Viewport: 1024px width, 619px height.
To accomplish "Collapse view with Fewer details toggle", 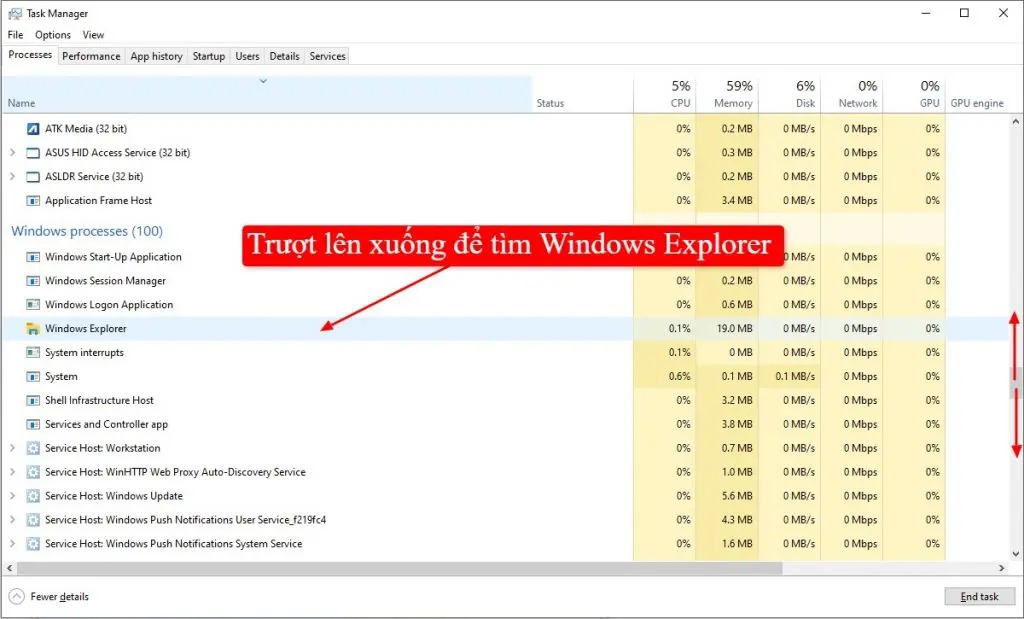I will (17, 597).
